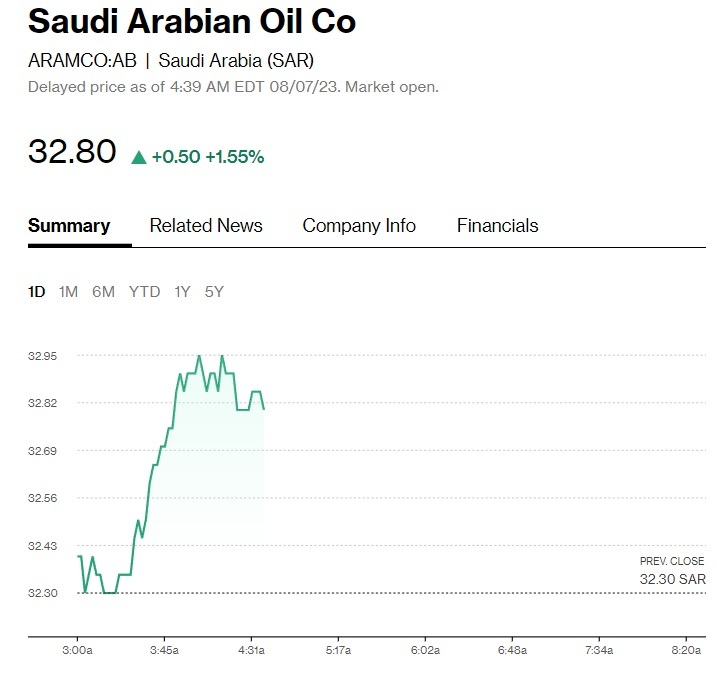Click the green up-triangle price change icon
Viewport: 717px width, 697px height.
click(139, 157)
